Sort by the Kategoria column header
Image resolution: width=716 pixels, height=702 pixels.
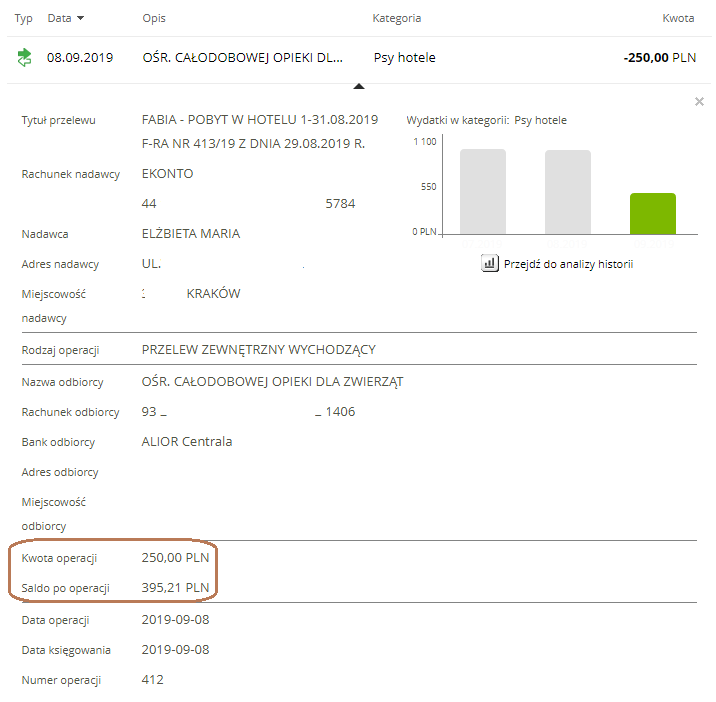click(396, 19)
